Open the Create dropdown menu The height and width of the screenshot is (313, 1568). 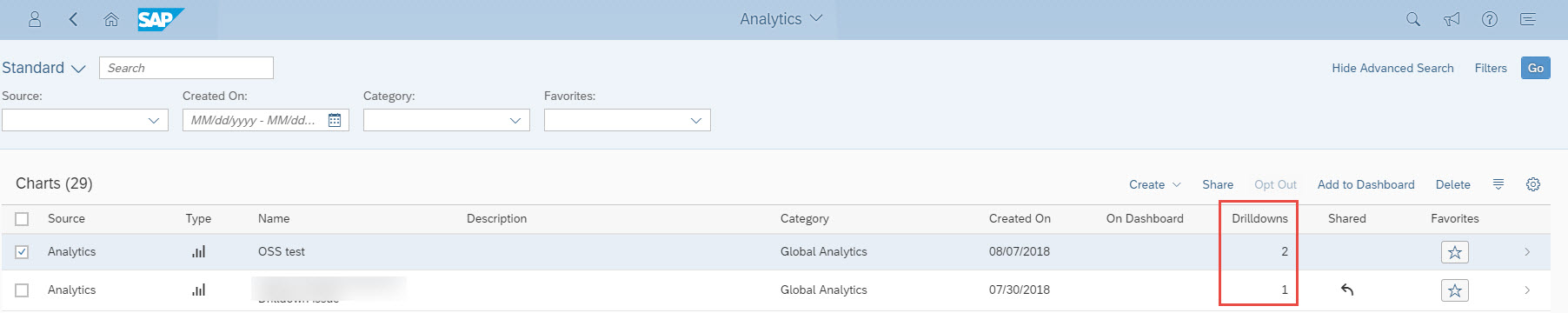pyautogui.click(x=1155, y=184)
